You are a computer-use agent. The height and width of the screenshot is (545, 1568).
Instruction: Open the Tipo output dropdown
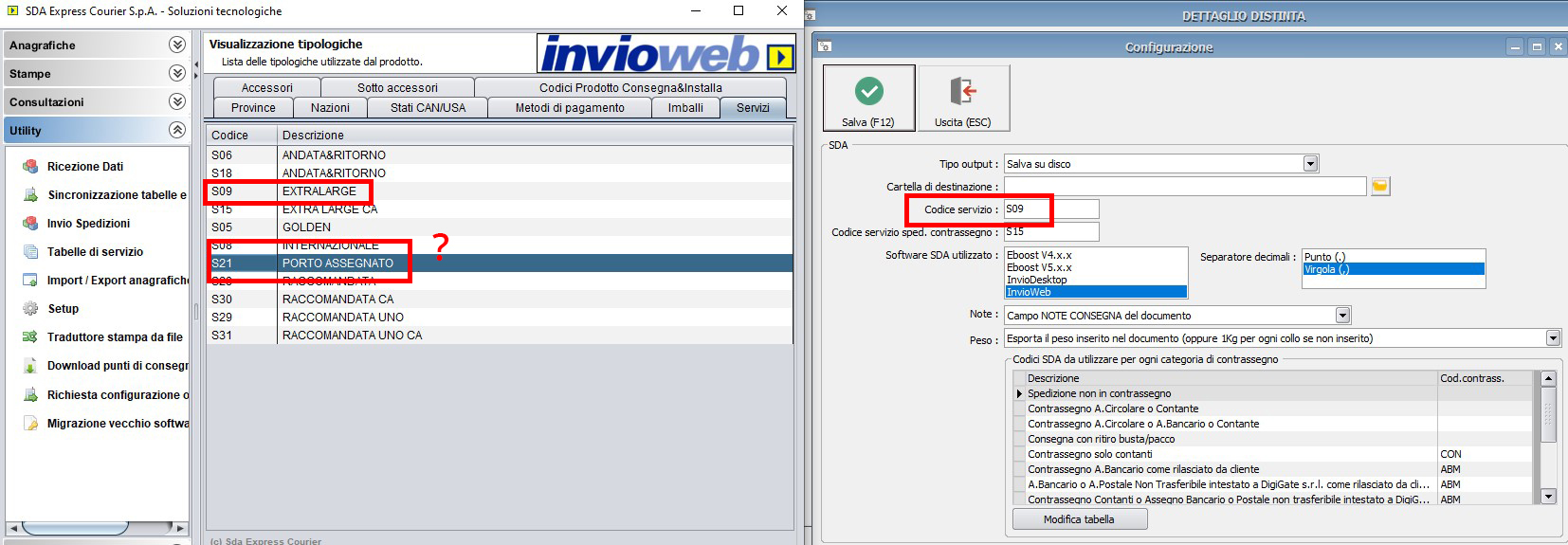(1310, 164)
